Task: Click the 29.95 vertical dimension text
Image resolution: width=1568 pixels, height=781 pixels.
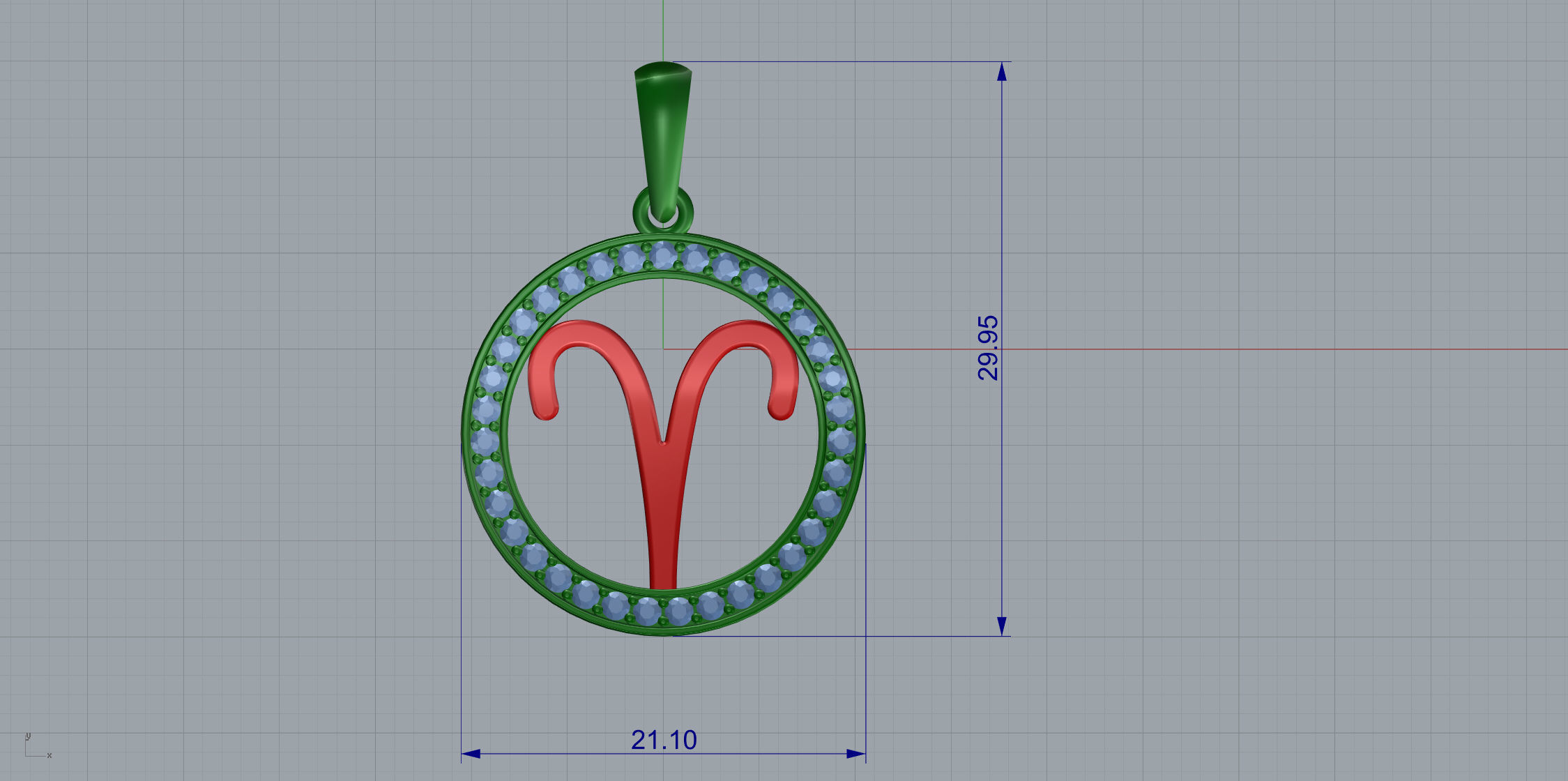Action: tap(988, 348)
